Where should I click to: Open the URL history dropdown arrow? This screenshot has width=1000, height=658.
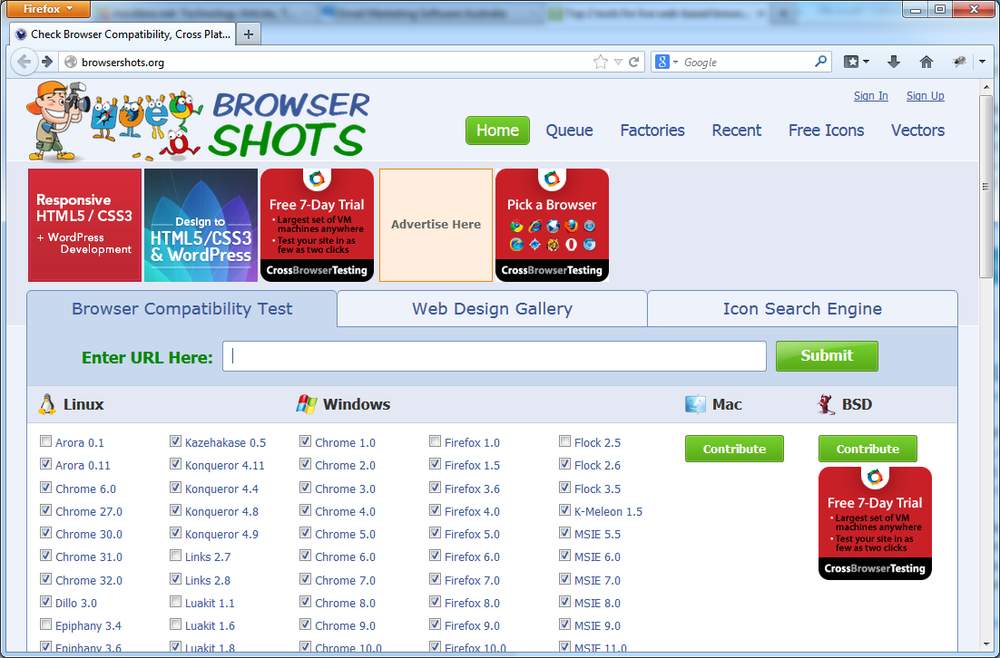tap(618, 62)
